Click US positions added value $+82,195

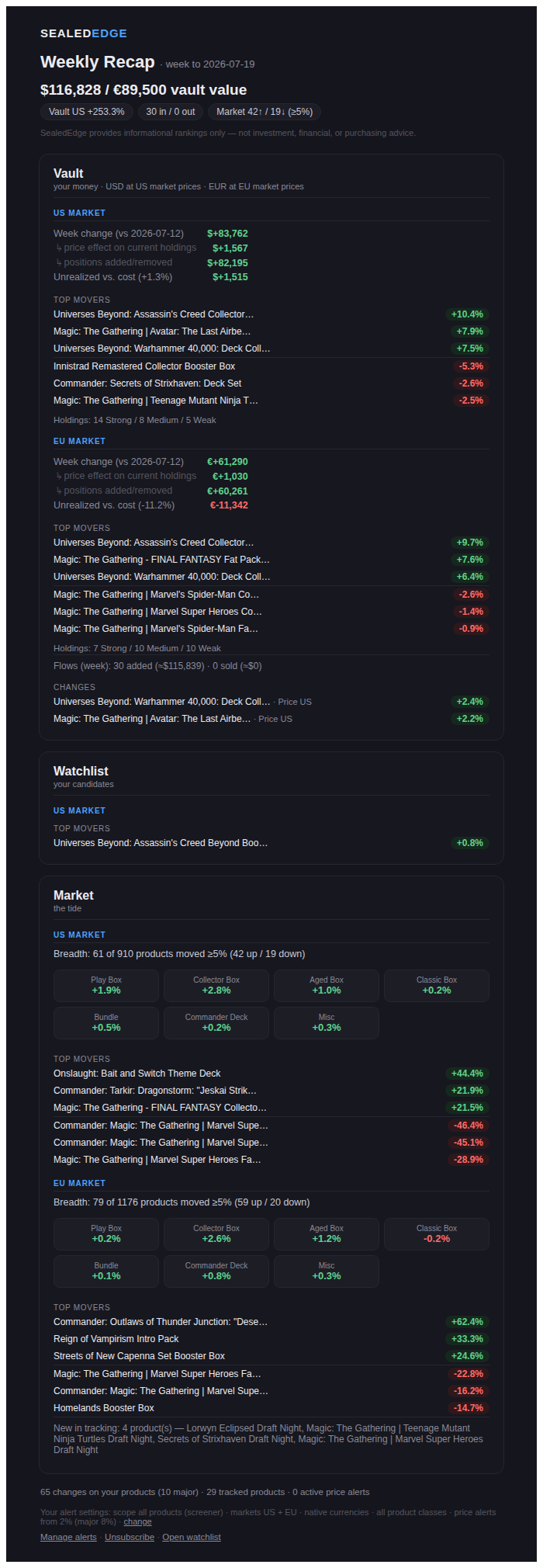(227, 263)
